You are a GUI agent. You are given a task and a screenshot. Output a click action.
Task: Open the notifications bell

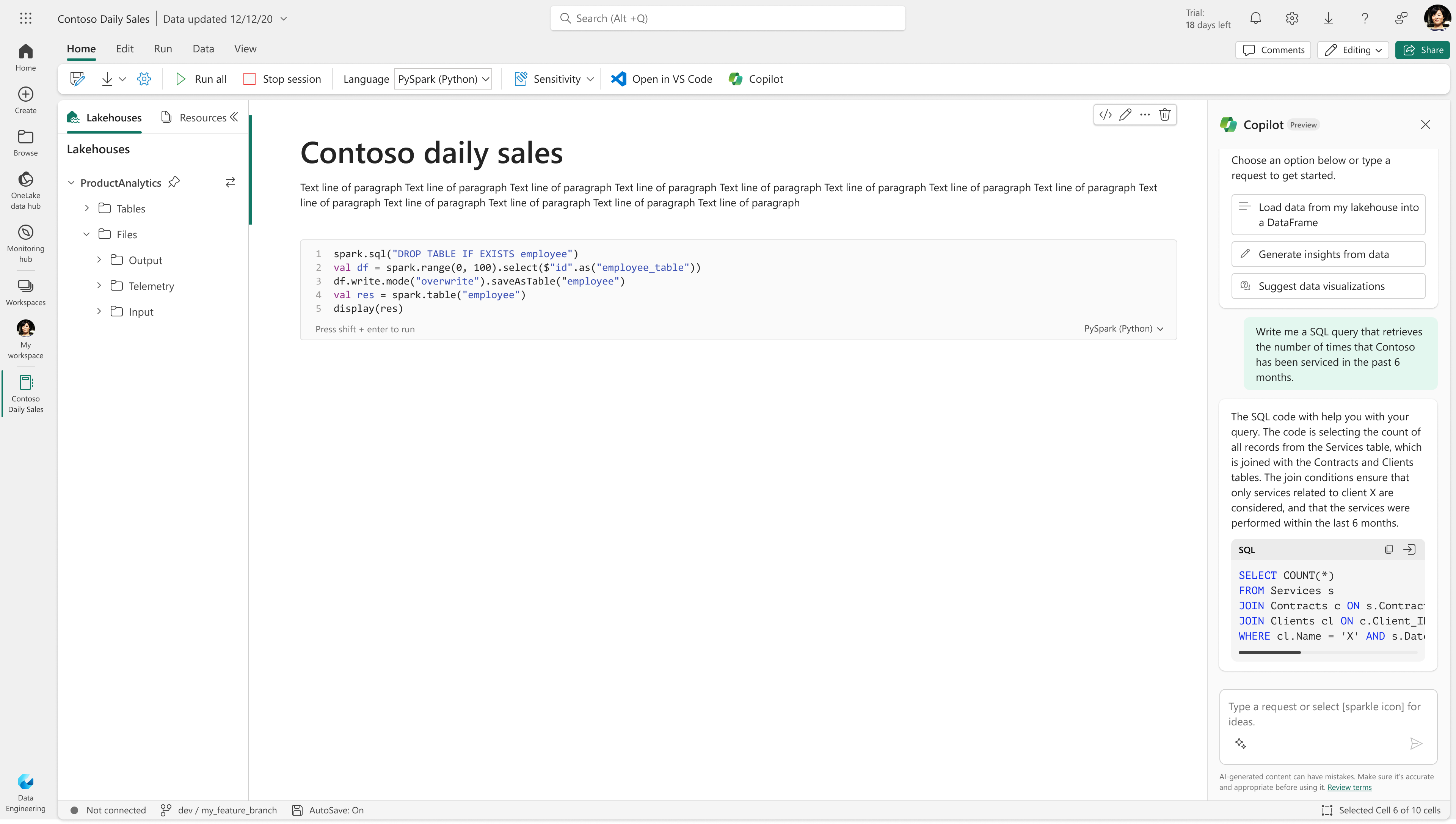coord(1255,19)
